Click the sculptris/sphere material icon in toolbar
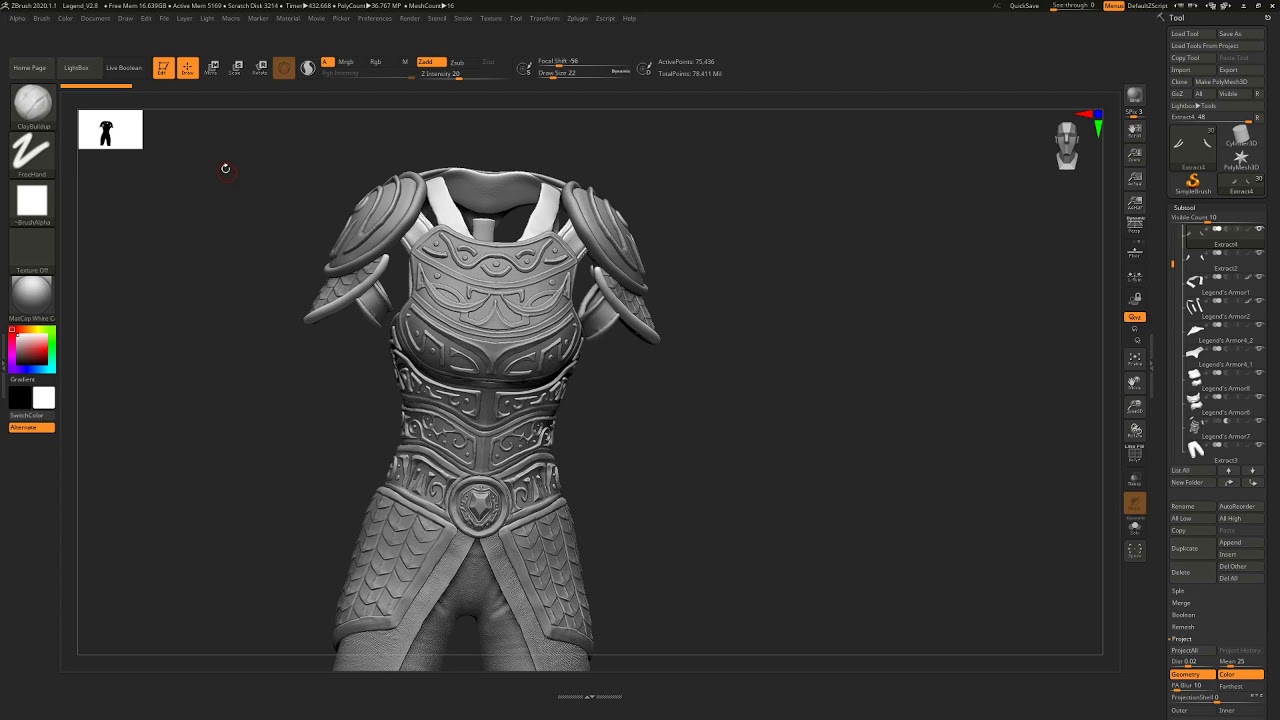The width and height of the screenshot is (1280, 720). (284, 68)
